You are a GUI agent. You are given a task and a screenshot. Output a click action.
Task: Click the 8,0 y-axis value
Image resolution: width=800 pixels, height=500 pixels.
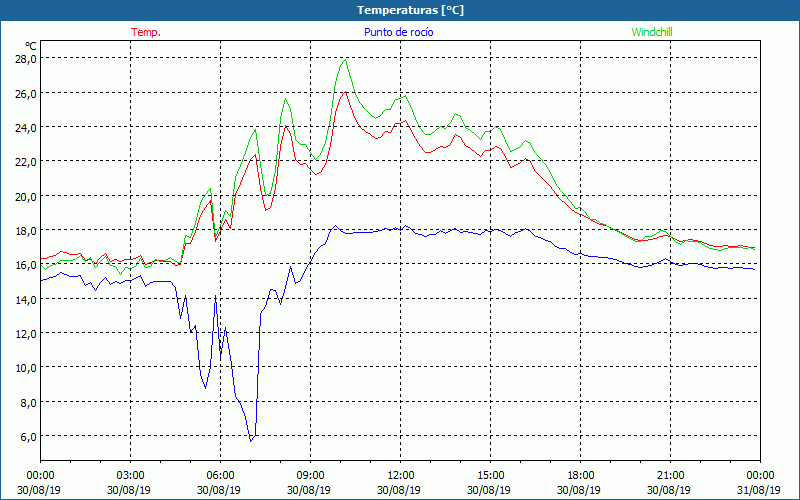coord(29,403)
